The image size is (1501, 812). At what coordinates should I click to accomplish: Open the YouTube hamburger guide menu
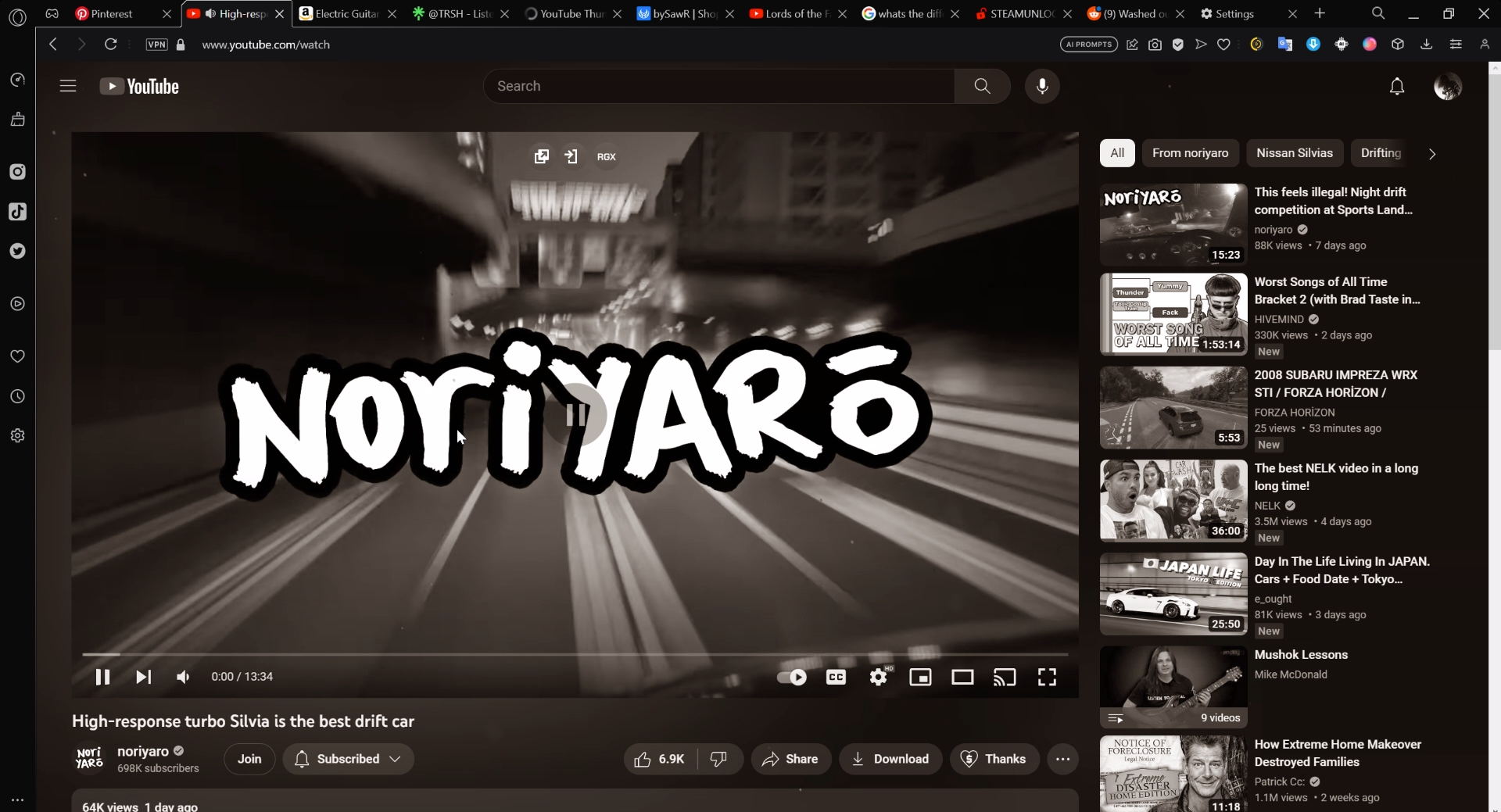click(68, 86)
